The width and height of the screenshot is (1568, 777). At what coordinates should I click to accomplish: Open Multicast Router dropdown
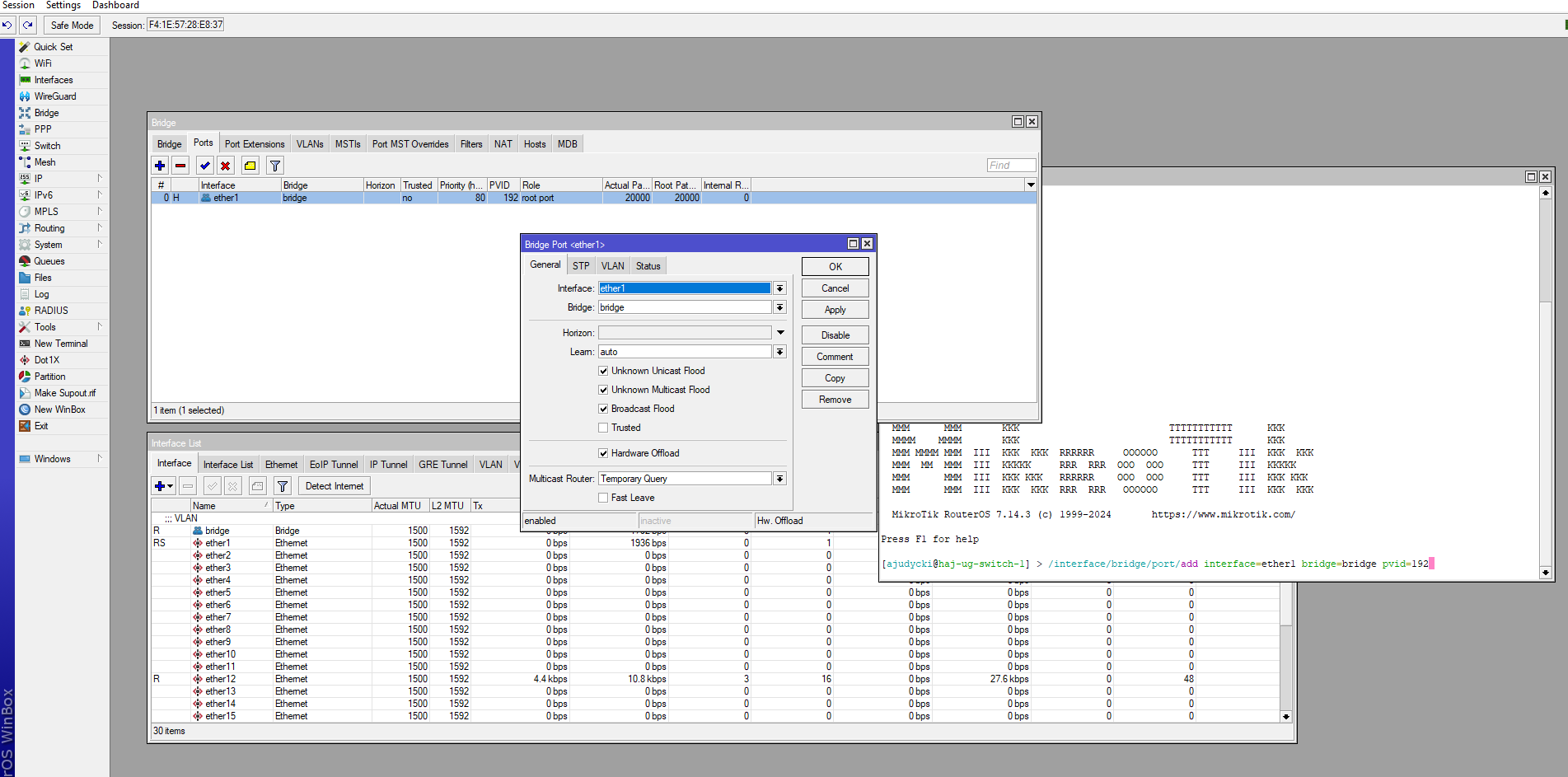pyautogui.click(x=779, y=479)
